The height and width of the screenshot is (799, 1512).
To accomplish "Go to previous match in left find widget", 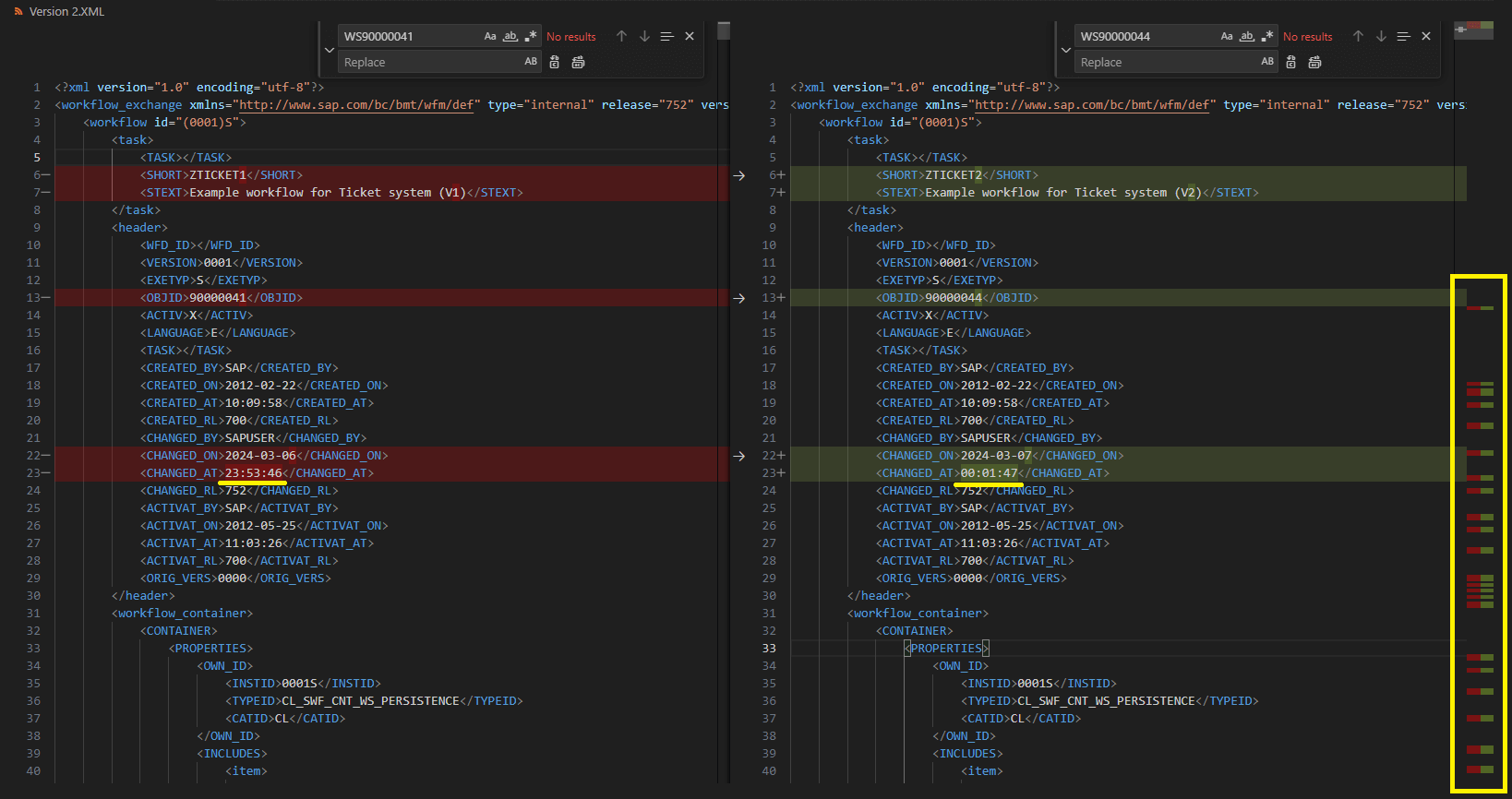I will tap(621, 36).
